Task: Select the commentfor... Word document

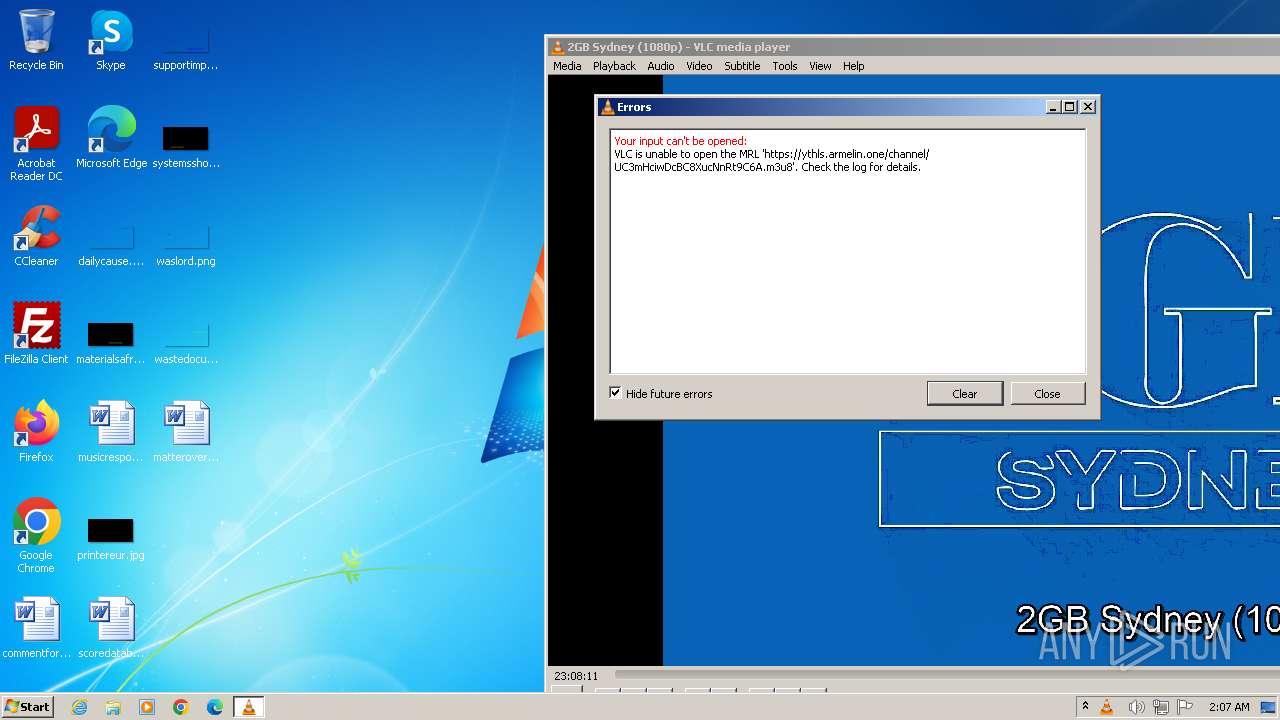Action: (36, 628)
